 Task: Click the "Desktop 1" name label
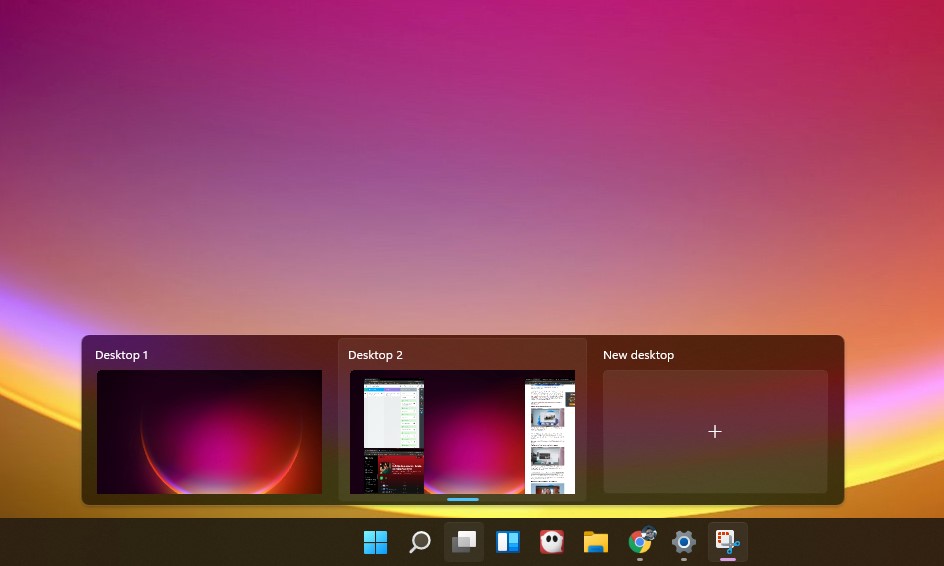122,355
